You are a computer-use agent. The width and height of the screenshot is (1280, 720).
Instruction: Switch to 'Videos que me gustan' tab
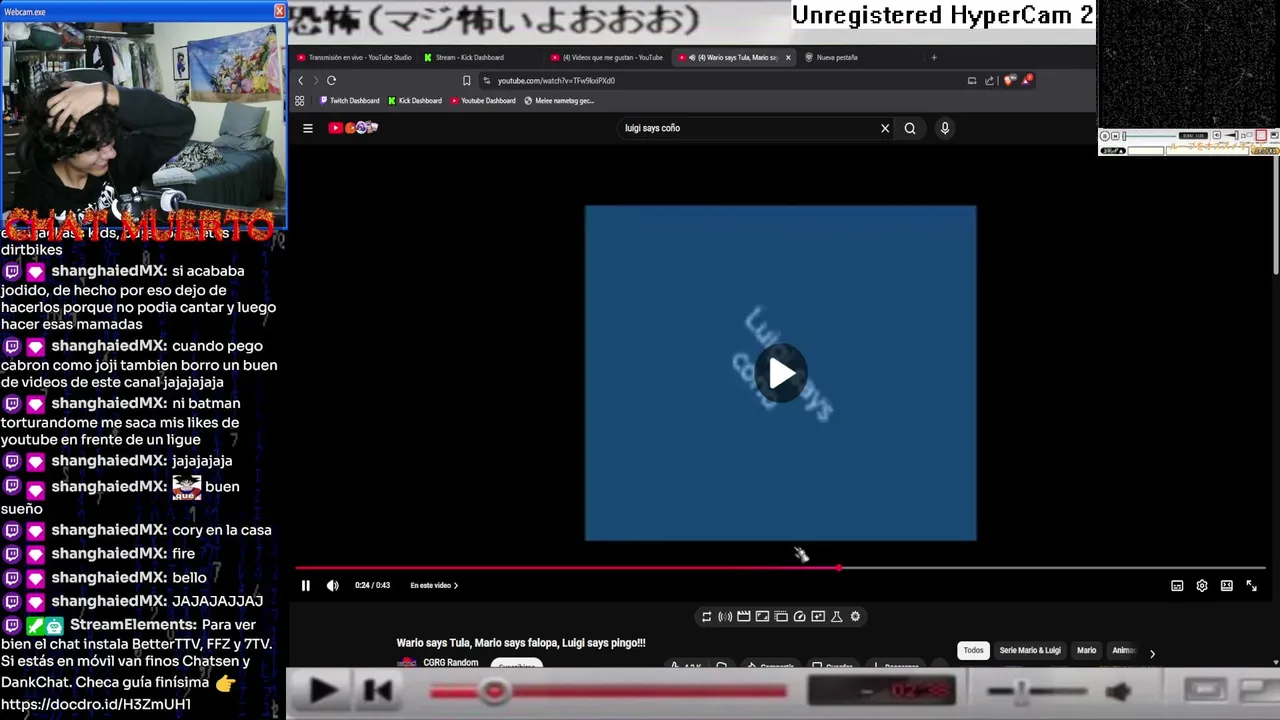tap(607, 58)
